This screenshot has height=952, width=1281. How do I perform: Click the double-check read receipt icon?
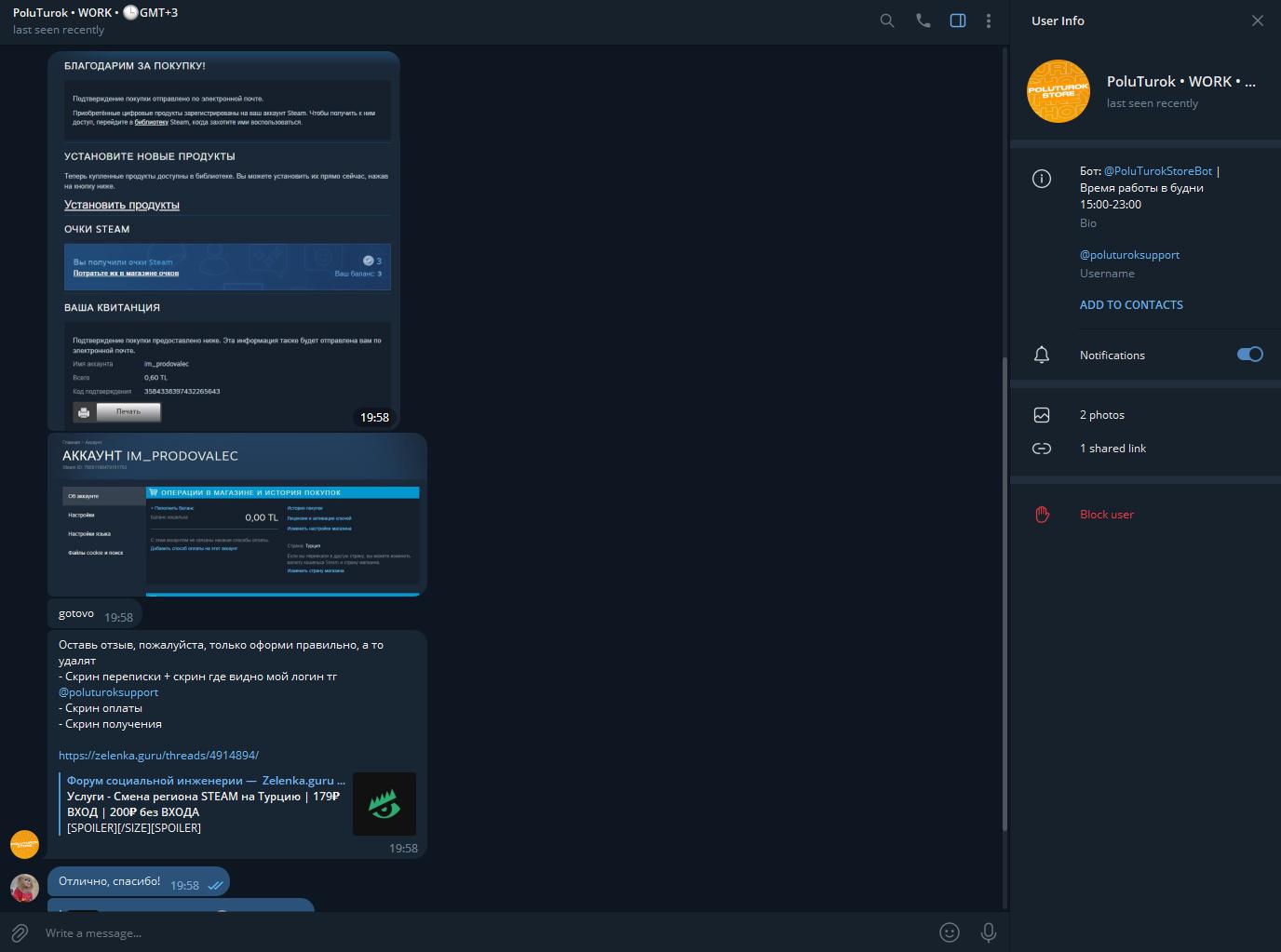[215, 886]
